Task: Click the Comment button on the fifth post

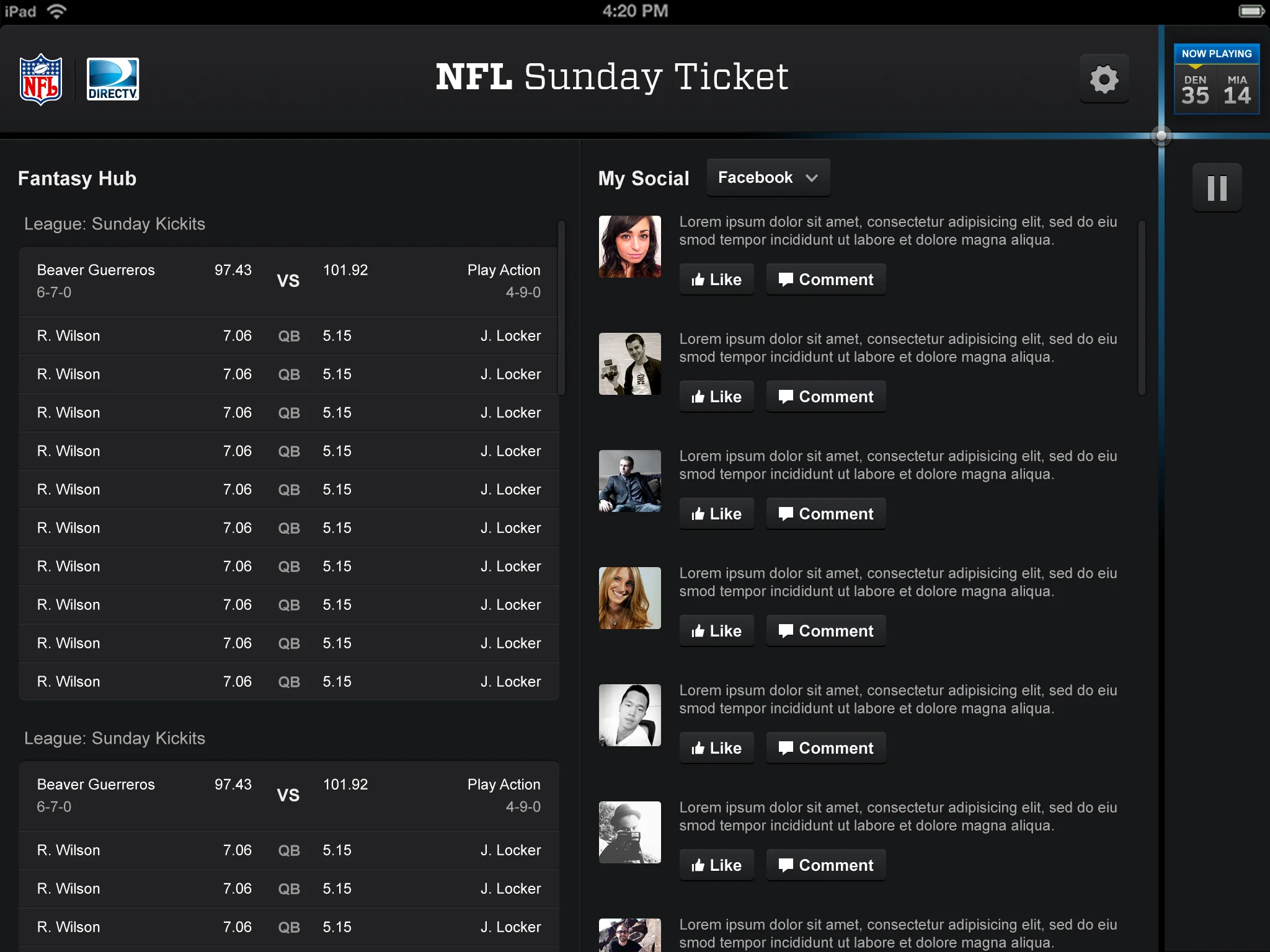Action: tap(825, 747)
